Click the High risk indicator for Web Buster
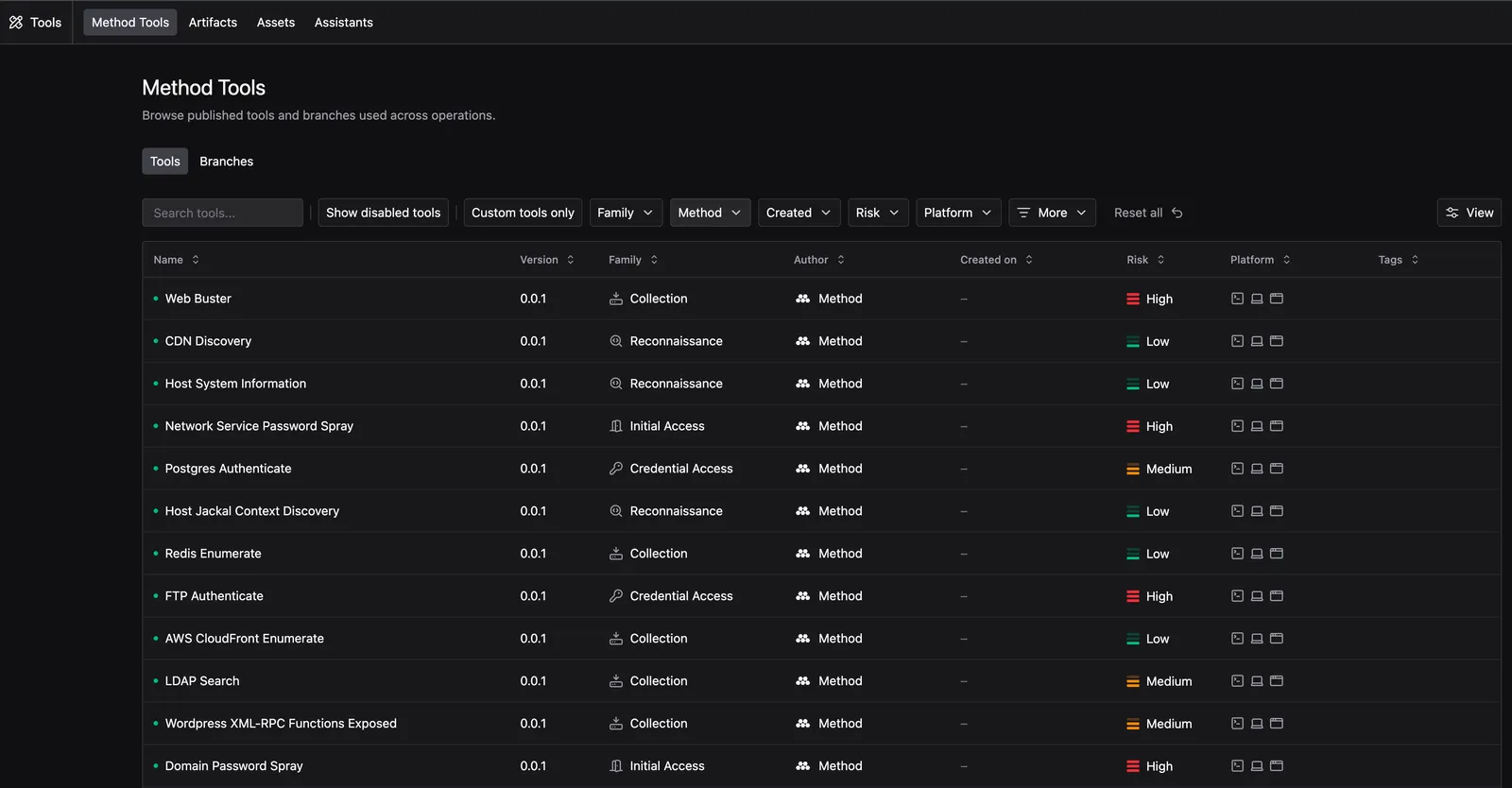Screen dimensions: 1512x788 1150,299
